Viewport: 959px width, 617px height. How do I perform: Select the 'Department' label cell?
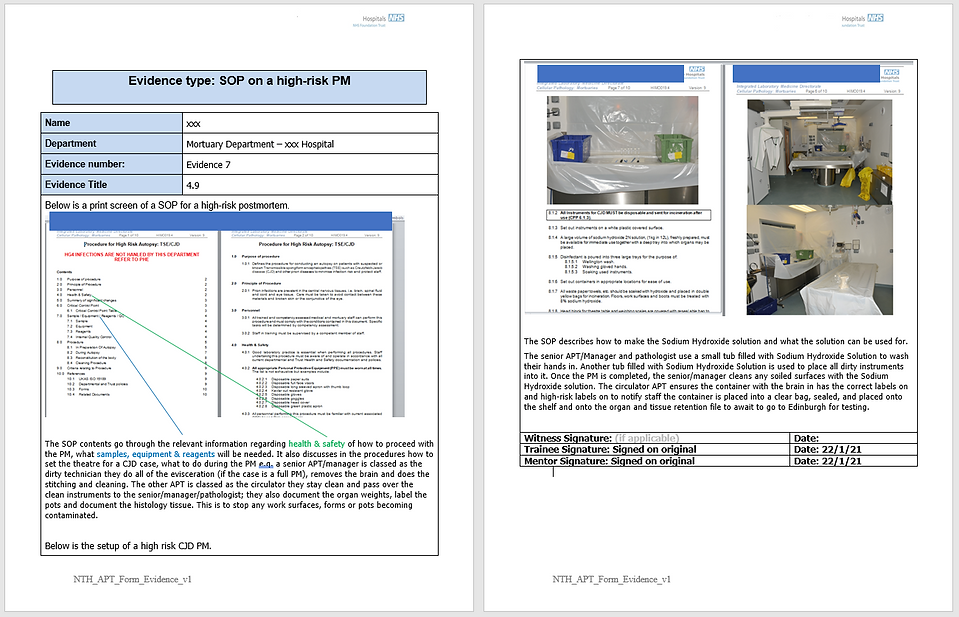click(112, 144)
